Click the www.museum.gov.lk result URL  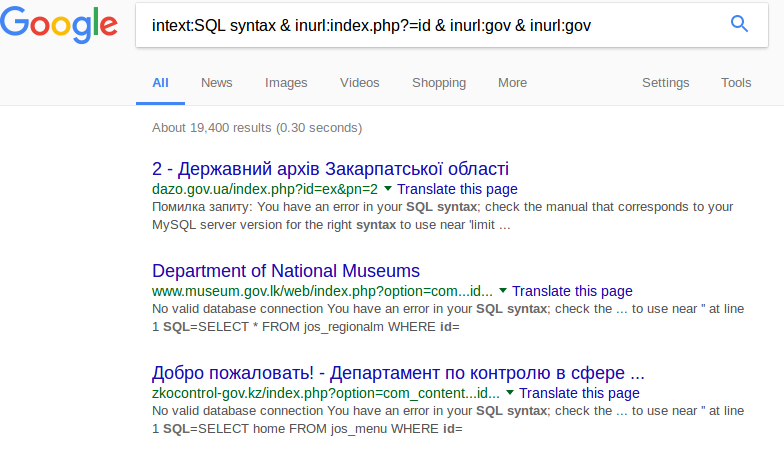pyautogui.click(x=322, y=291)
